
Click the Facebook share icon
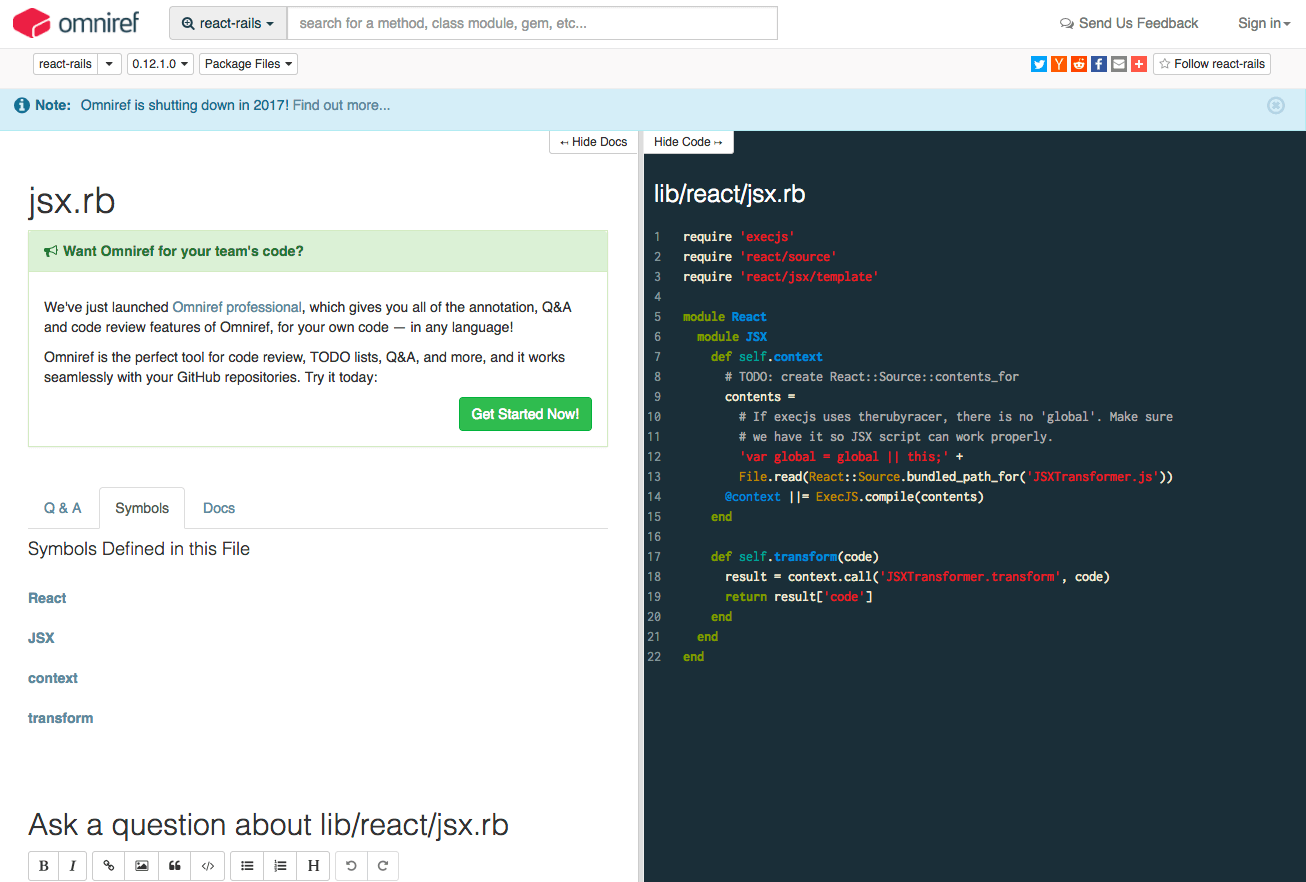(1099, 64)
